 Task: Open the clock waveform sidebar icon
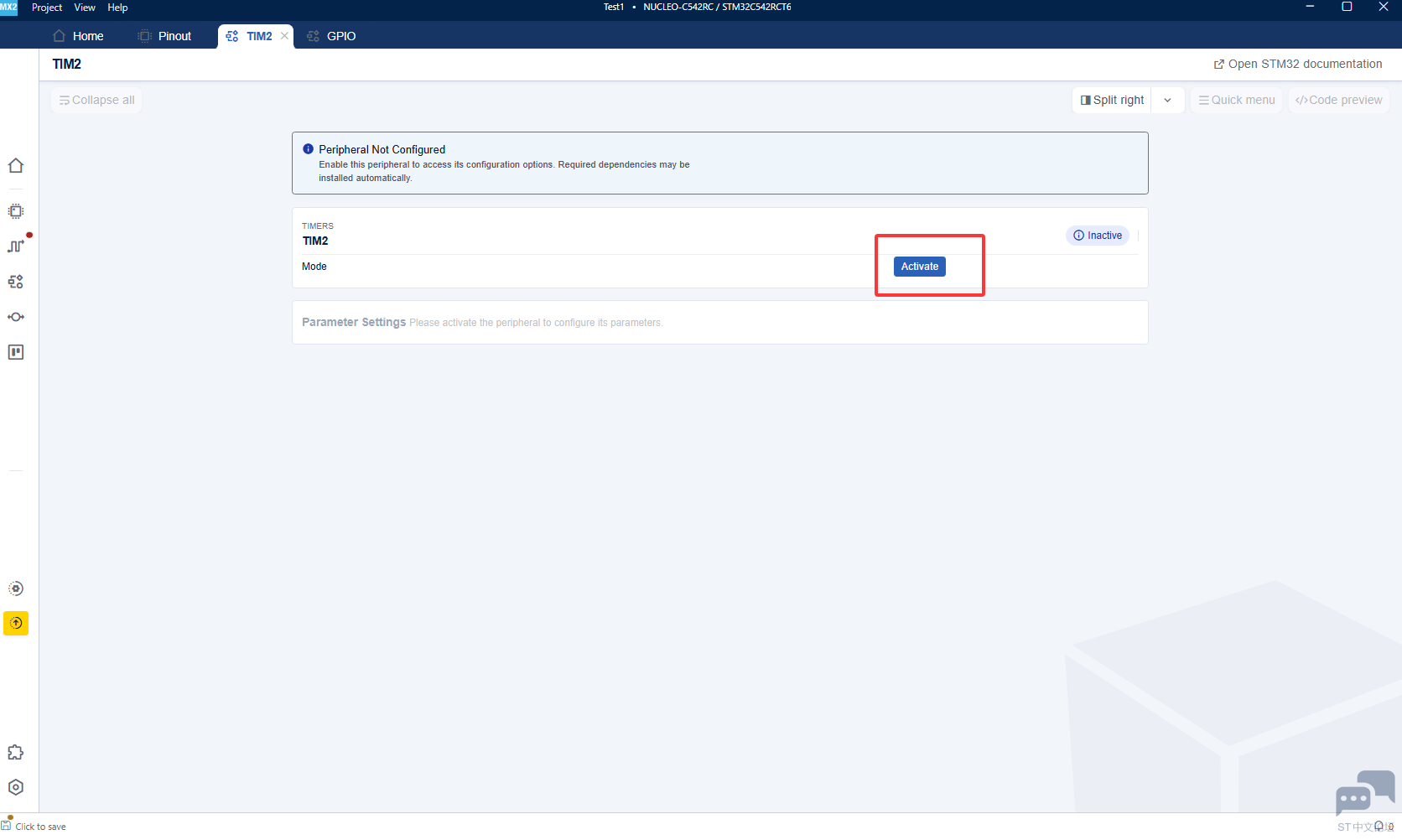[16, 246]
